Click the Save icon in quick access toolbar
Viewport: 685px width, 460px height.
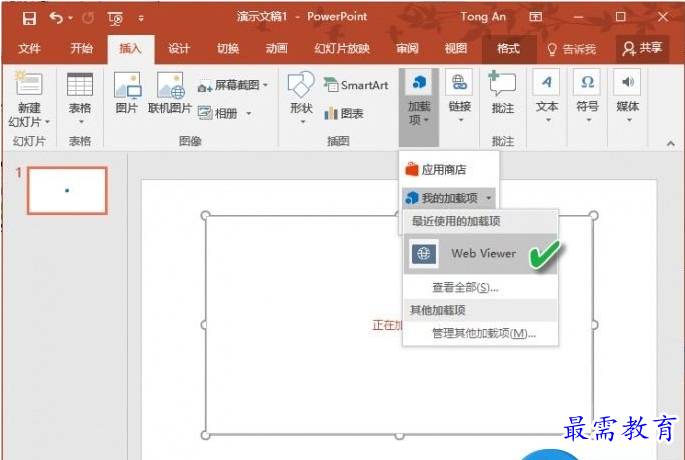pyautogui.click(x=29, y=18)
